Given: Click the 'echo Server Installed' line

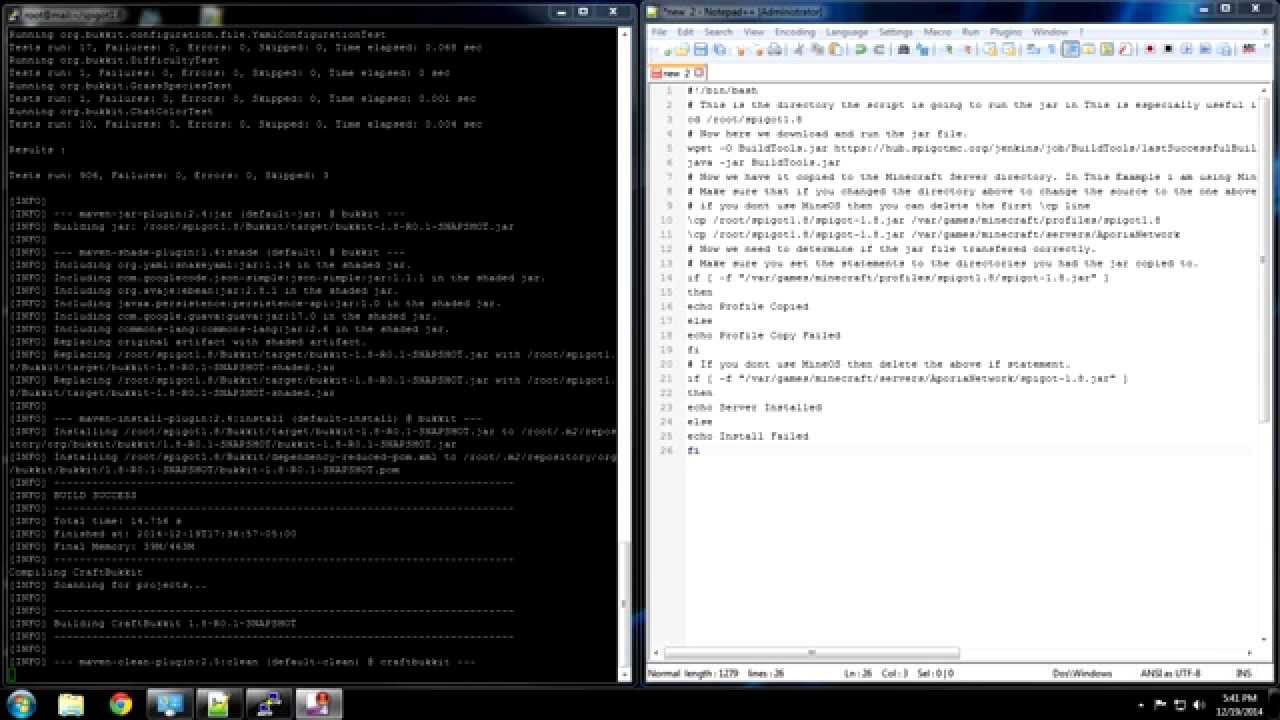Looking at the screenshot, I should click(755, 408).
